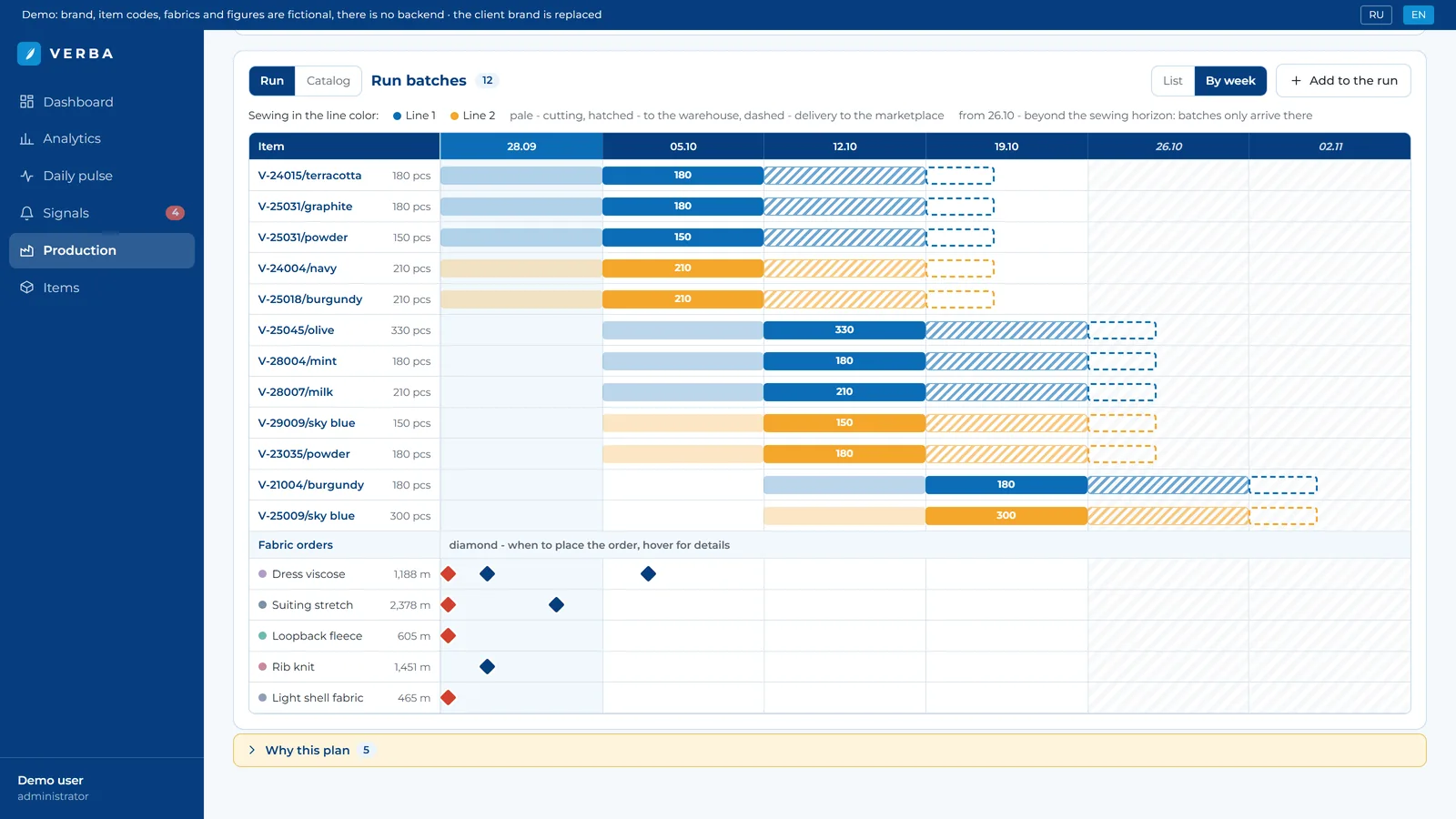Go to Analytics in the sidebar
This screenshot has width=1456, height=819.
pyautogui.click(x=102, y=138)
